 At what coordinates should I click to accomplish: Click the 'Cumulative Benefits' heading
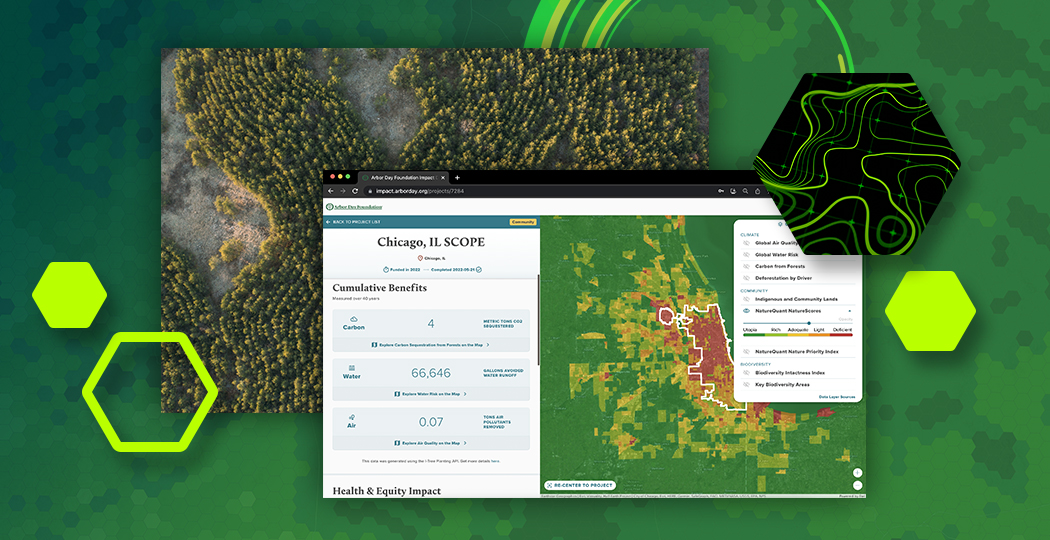click(x=379, y=288)
